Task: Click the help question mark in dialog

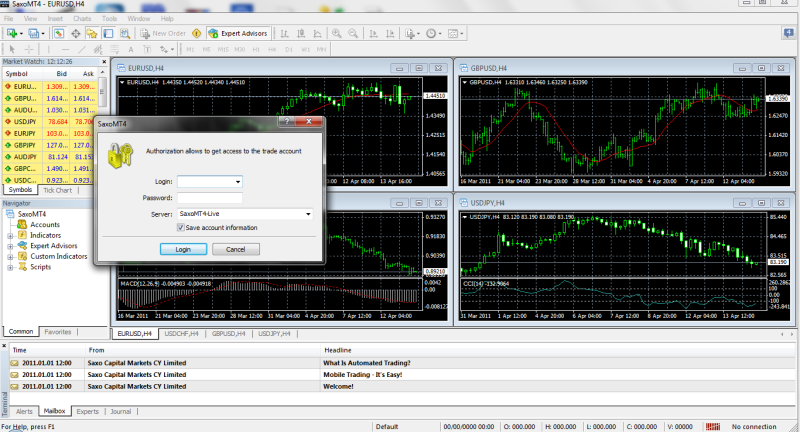Action: coord(287,121)
